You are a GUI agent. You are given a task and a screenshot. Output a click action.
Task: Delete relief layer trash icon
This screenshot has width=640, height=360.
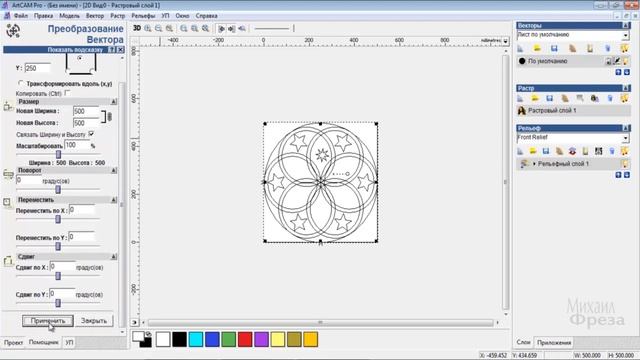point(611,151)
